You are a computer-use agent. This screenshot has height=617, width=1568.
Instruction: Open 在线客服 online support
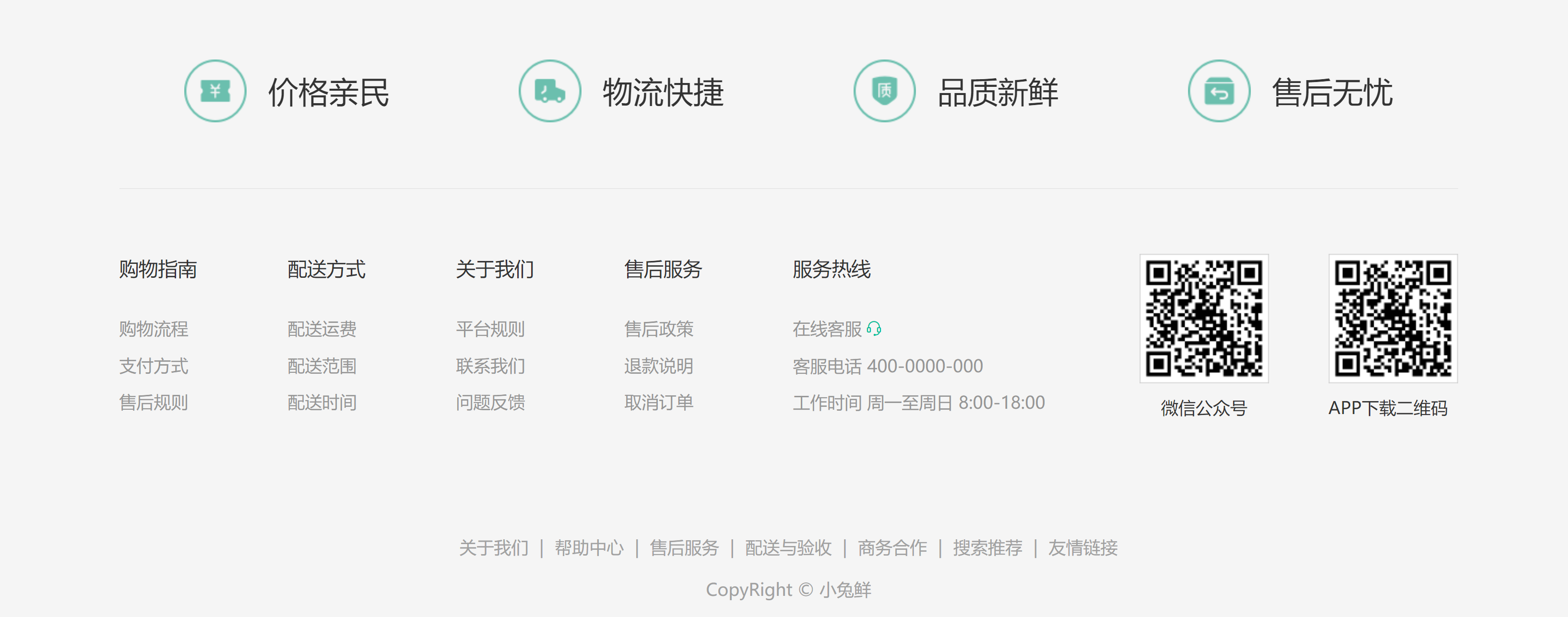click(x=827, y=329)
